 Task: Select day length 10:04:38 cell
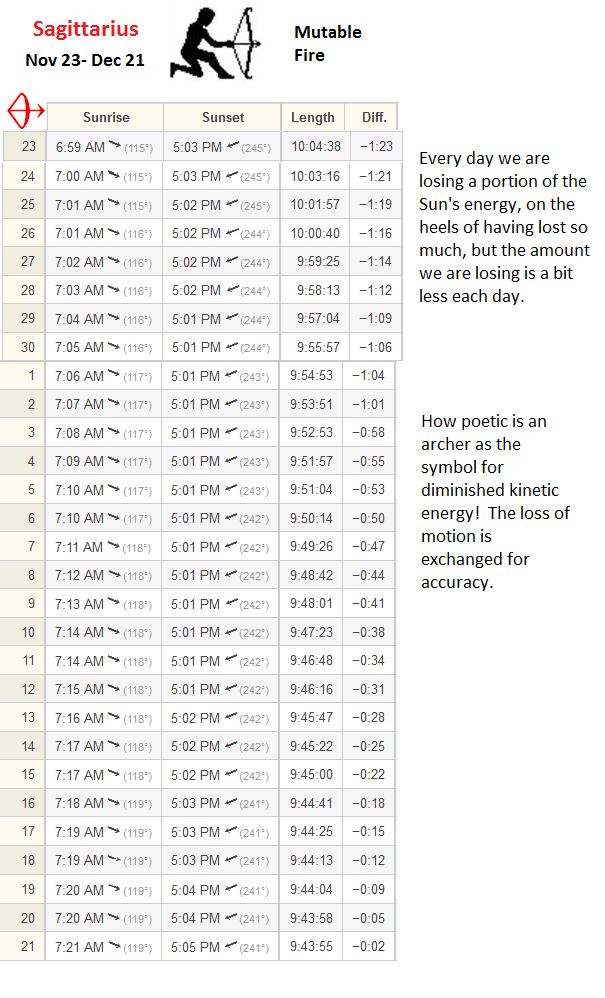coord(316,146)
